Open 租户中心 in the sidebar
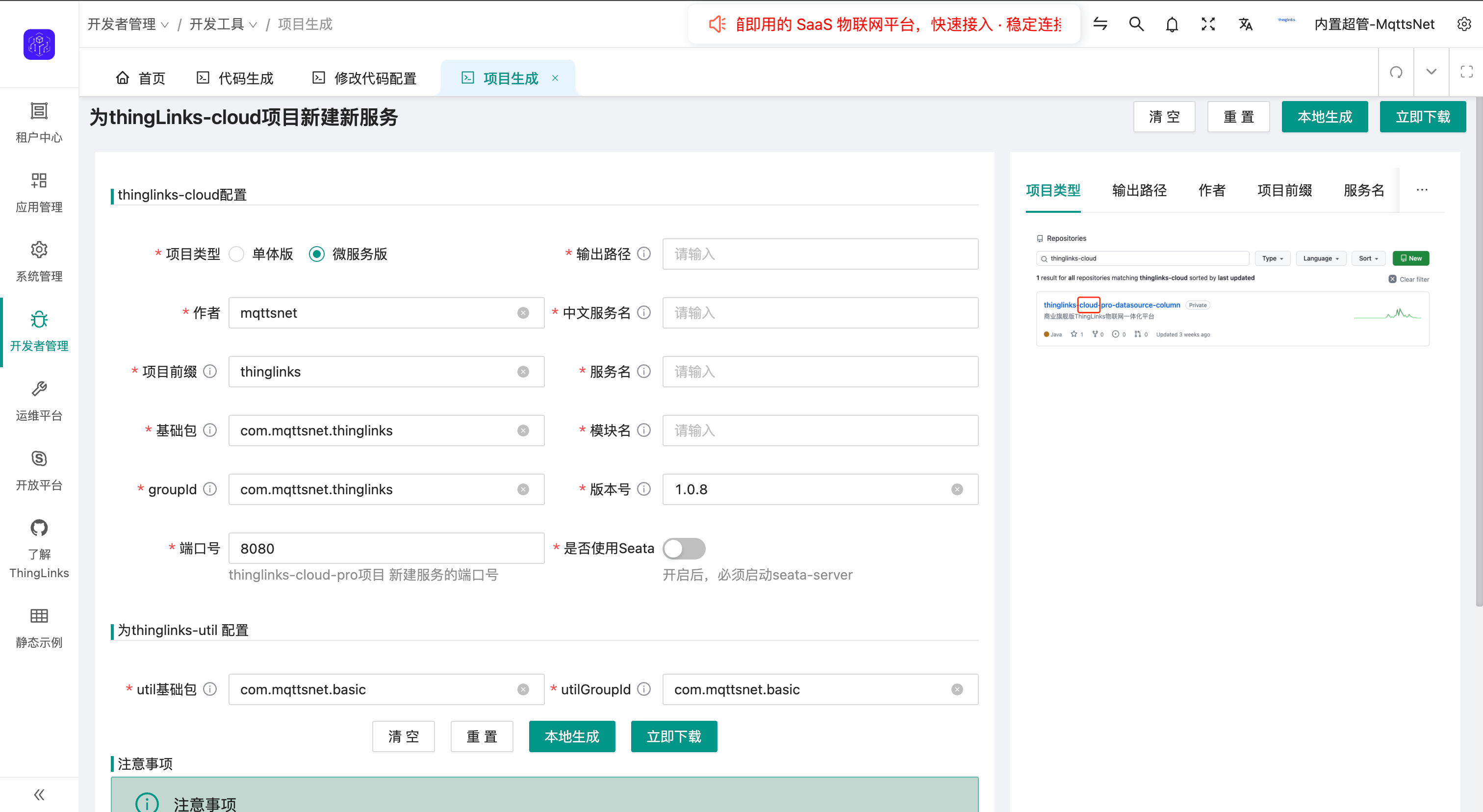The image size is (1483, 812). [39, 123]
